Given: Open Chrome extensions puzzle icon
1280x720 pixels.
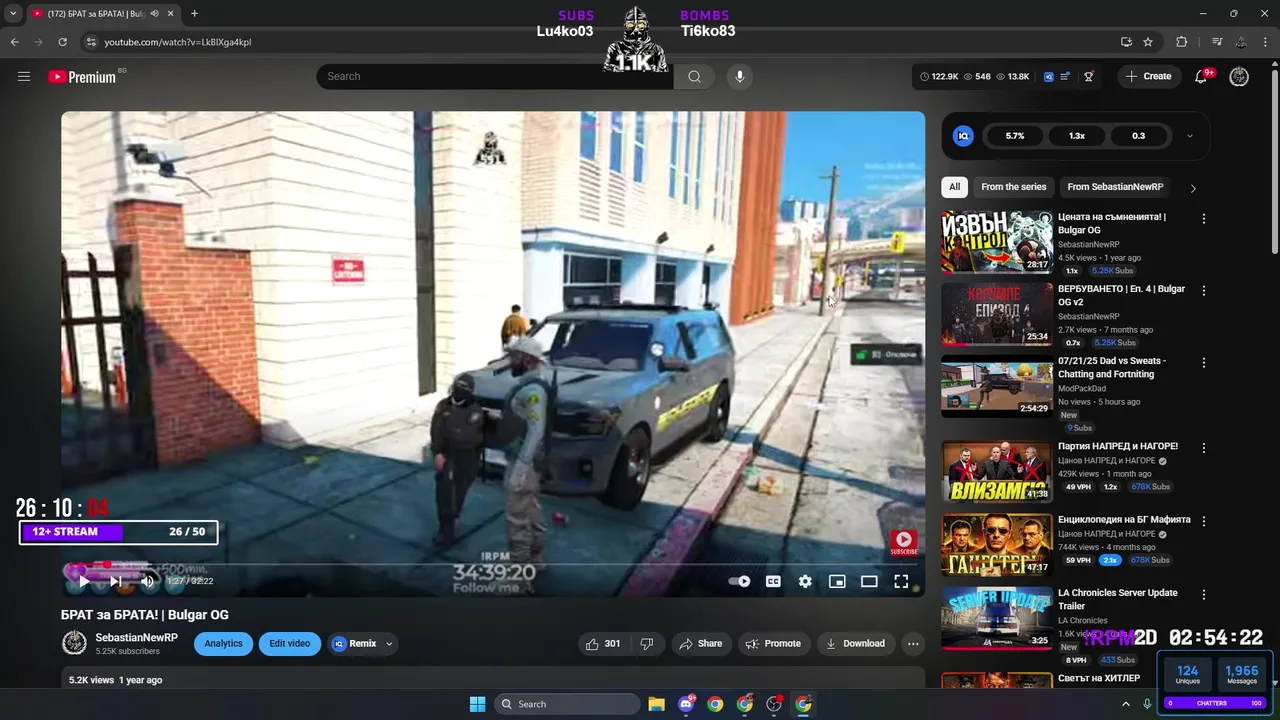Looking at the screenshot, I should [x=1182, y=42].
